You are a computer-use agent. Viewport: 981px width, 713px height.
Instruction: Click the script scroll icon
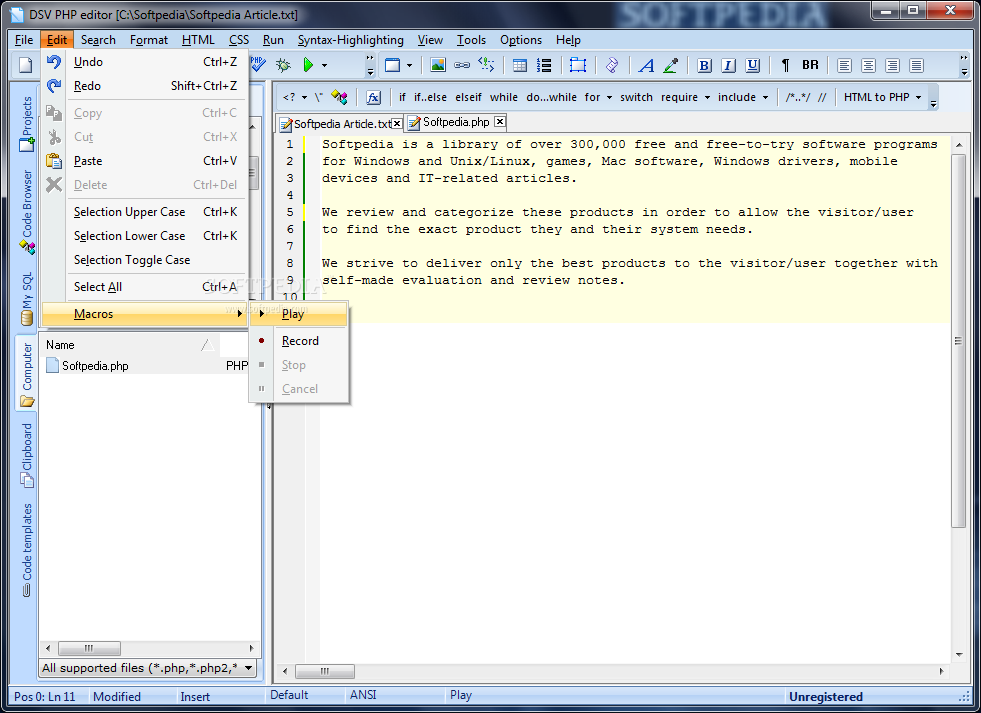[612, 65]
